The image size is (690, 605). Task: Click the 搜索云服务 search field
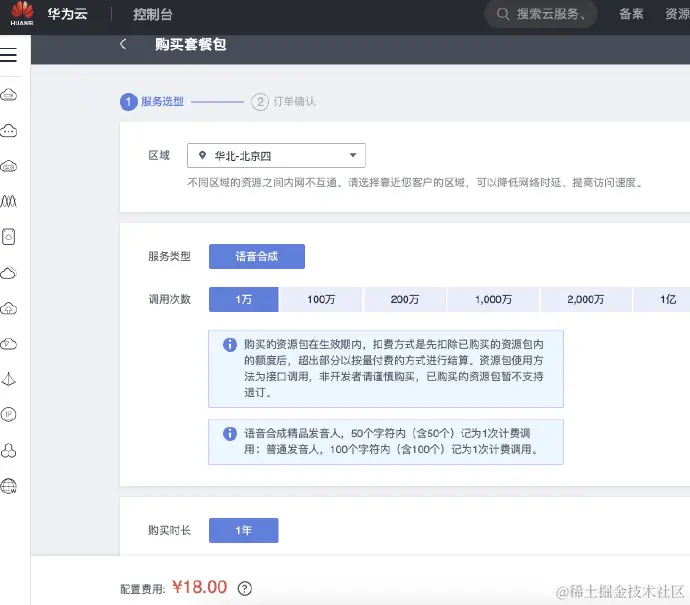pyautogui.click(x=540, y=14)
